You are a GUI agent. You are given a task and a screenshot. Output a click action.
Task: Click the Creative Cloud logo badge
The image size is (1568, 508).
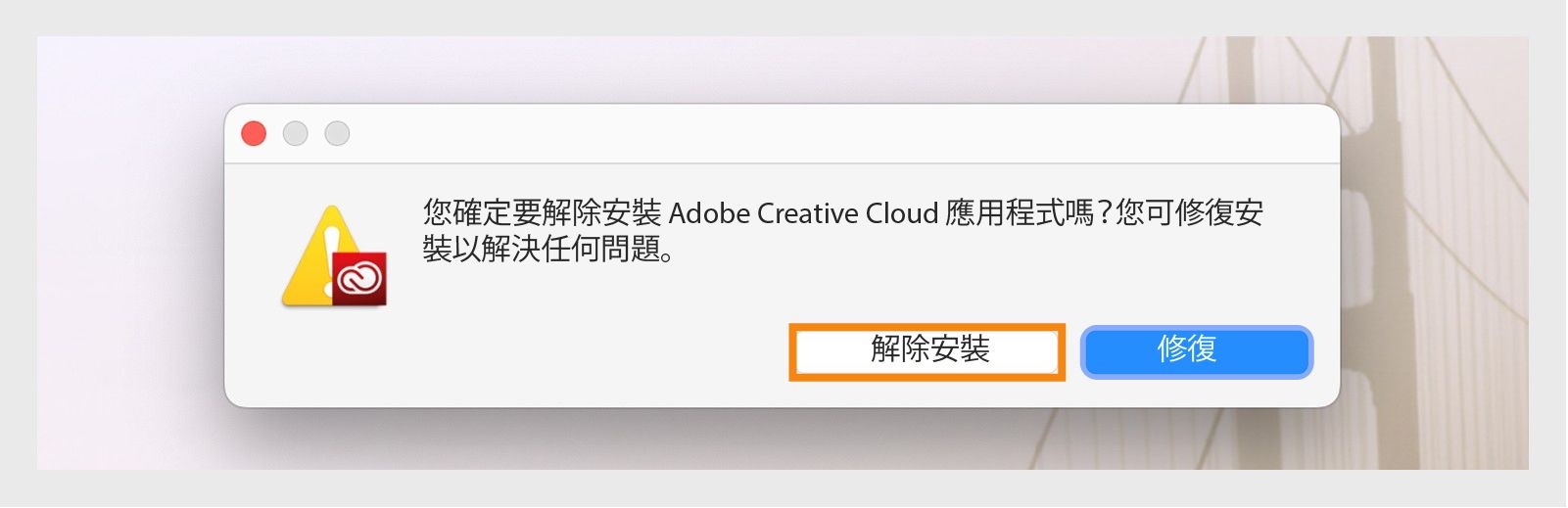pyautogui.click(x=359, y=279)
